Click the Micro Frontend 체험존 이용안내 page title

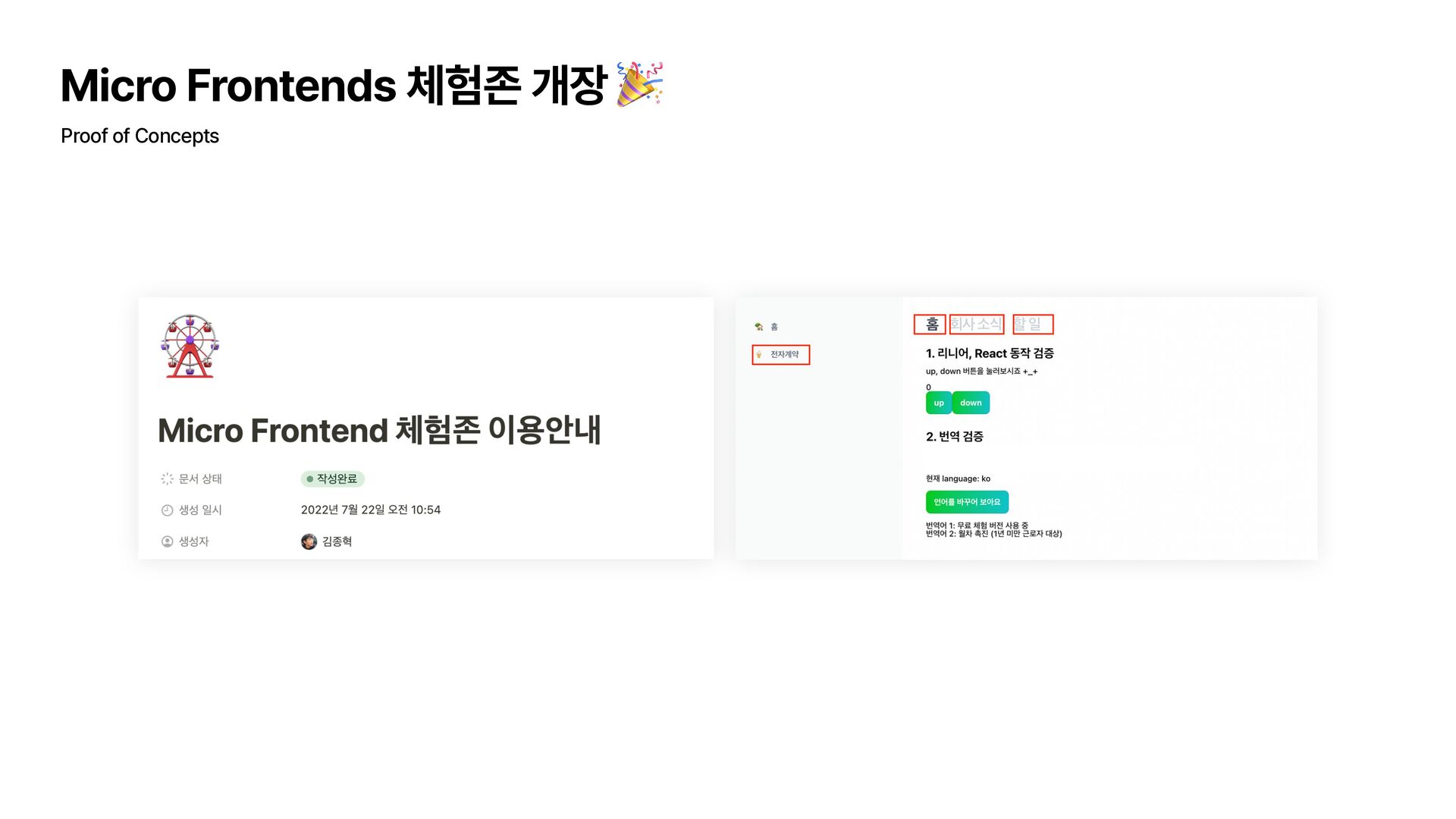click(379, 431)
